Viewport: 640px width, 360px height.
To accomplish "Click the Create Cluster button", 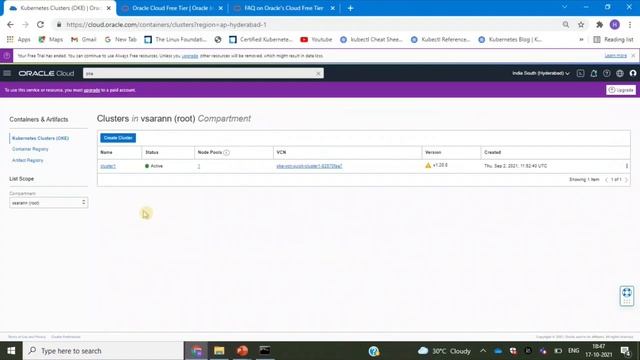I will coord(118,138).
